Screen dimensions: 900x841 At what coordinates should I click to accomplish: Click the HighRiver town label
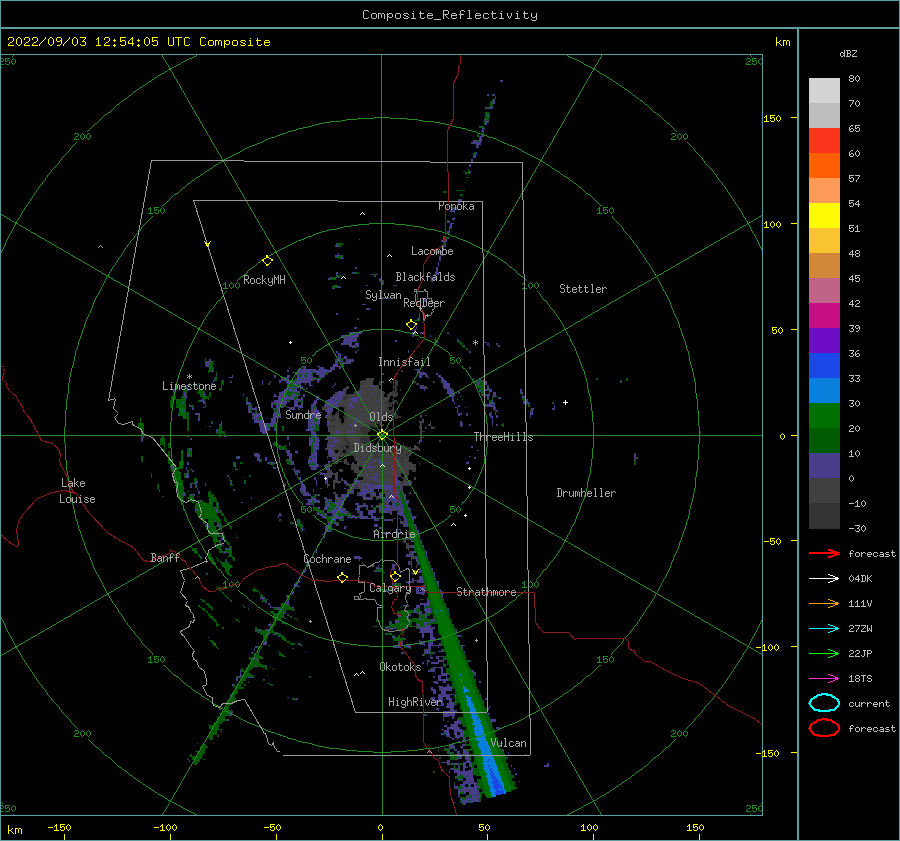(416, 702)
